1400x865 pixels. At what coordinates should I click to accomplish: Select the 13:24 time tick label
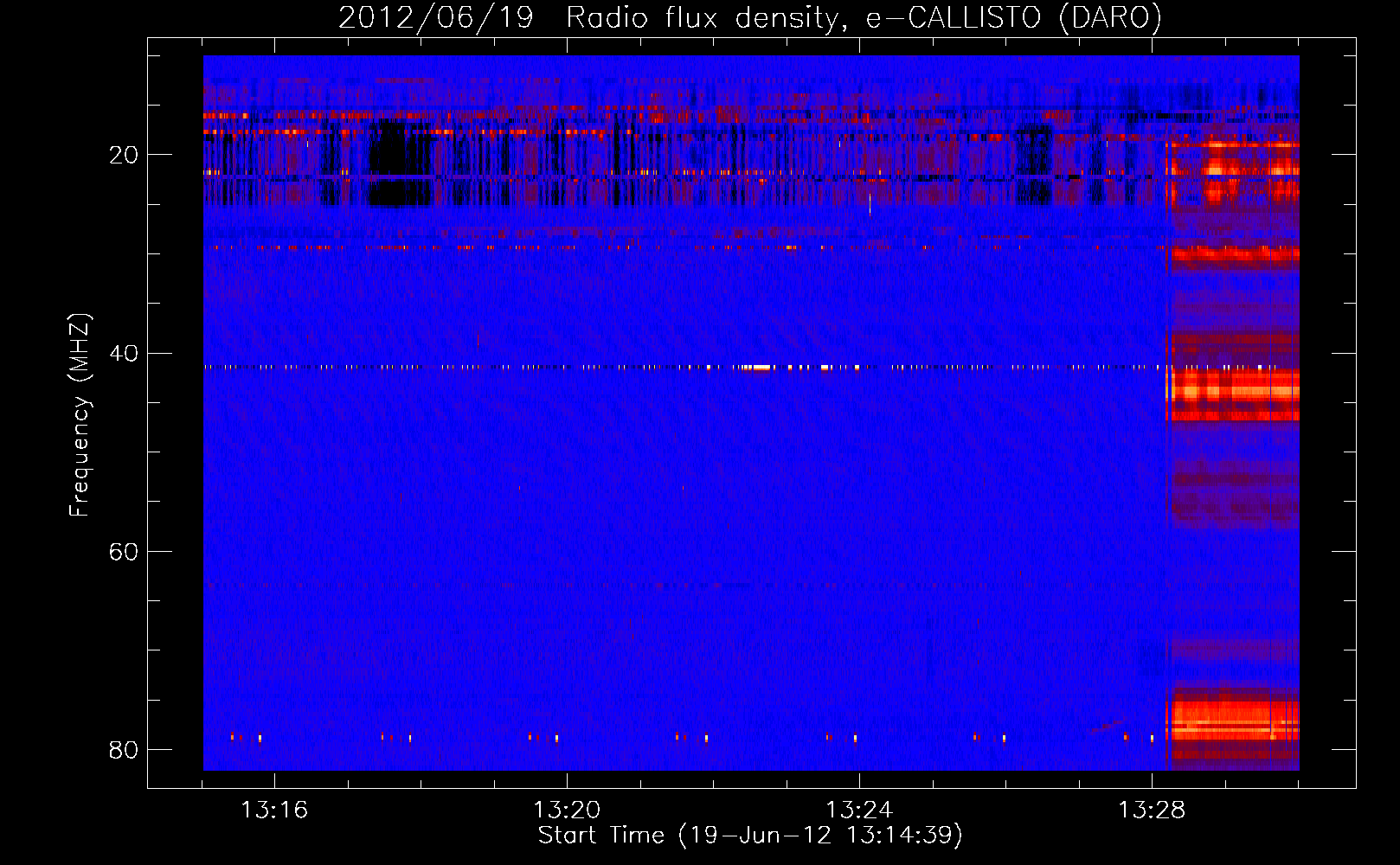(x=859, y=811)
